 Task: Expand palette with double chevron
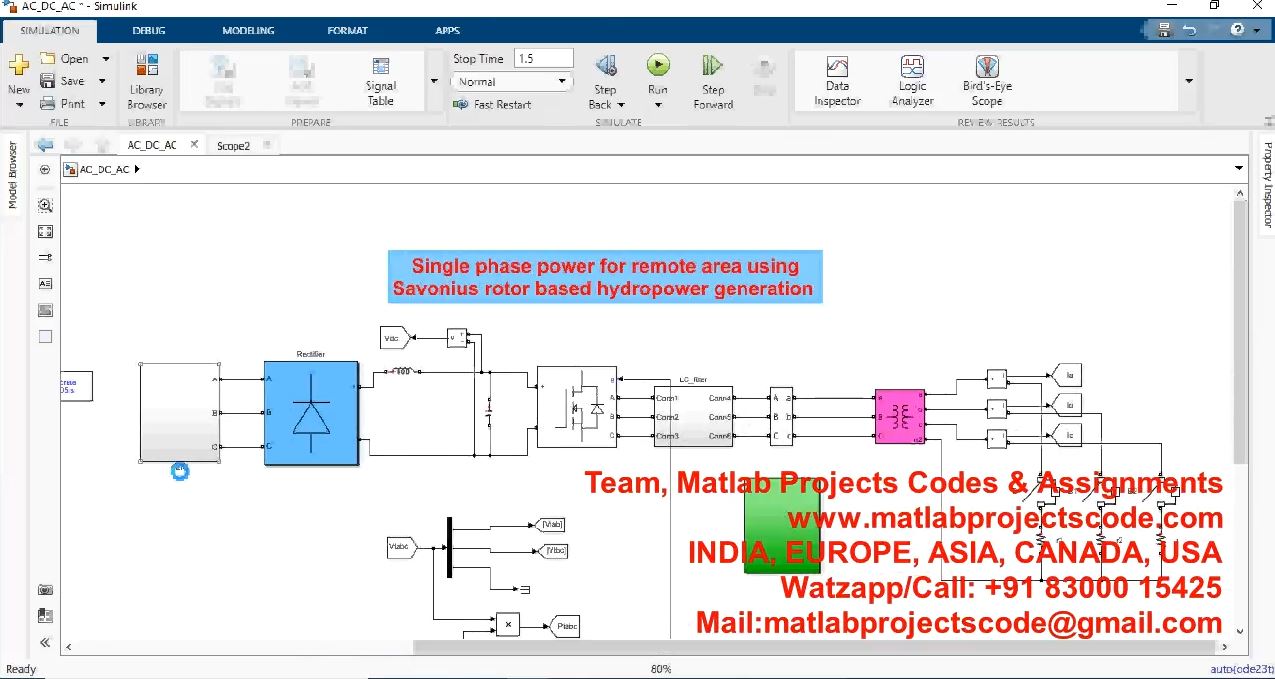(x=45, y=643)
